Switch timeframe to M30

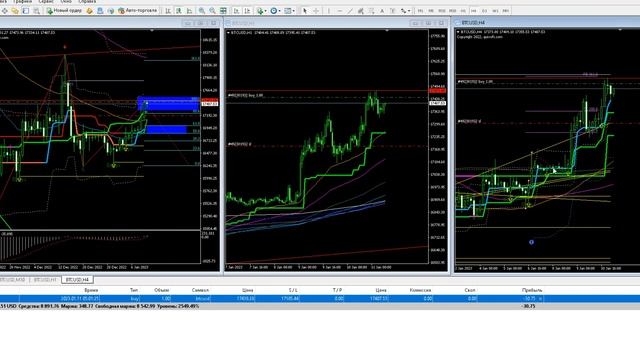pos(452,11)
